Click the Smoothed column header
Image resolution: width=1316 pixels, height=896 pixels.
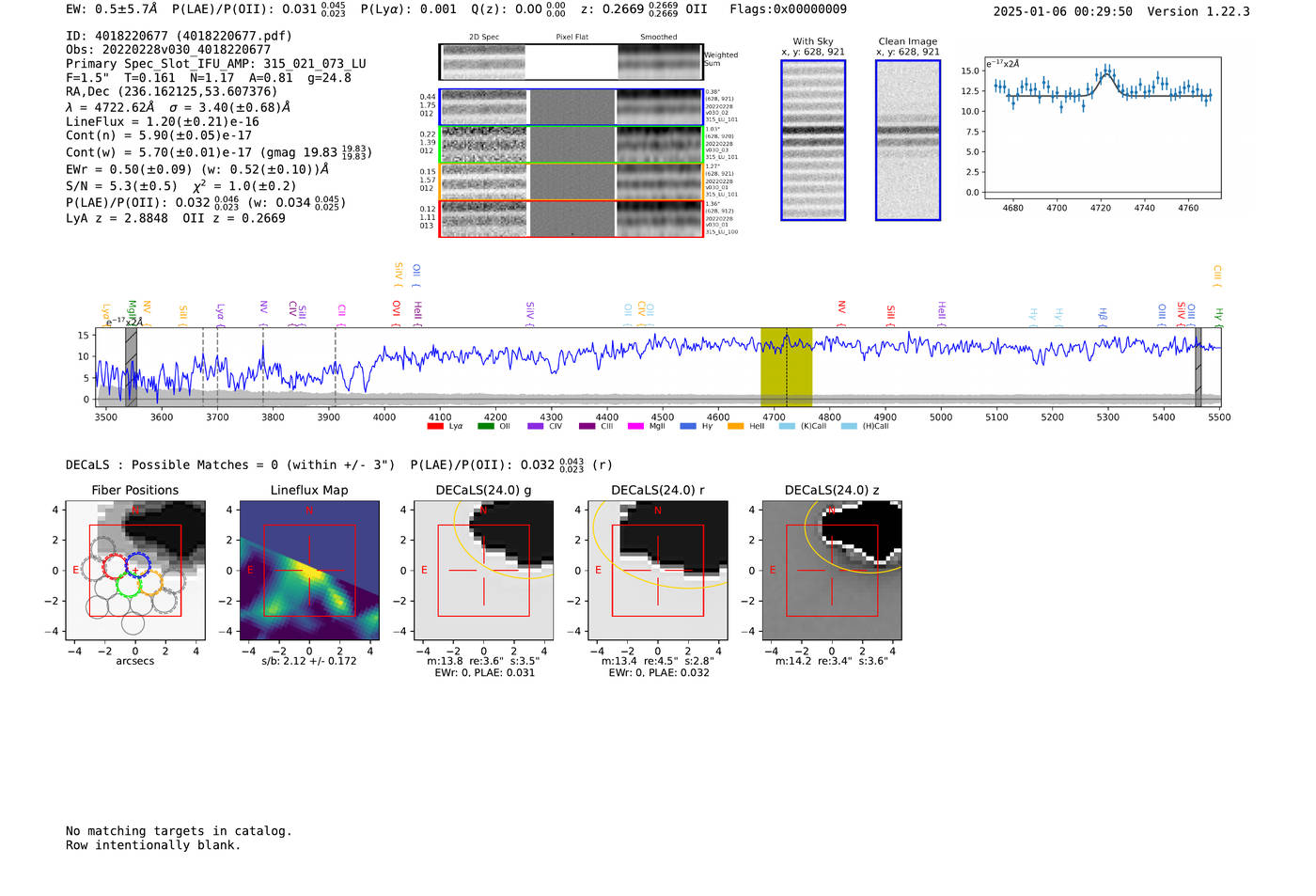pyautogui.click(x=659, y=38)
